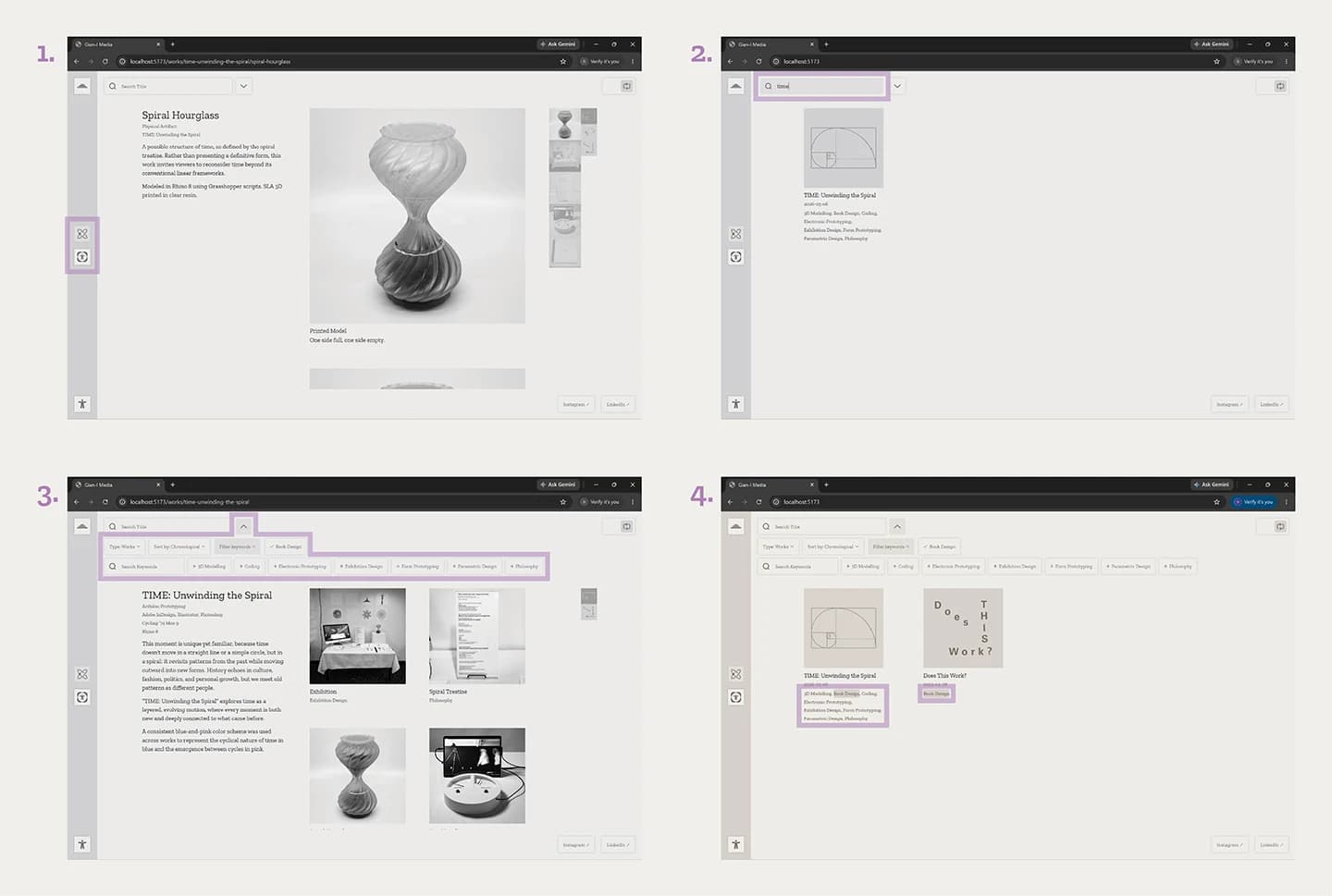Click accessibility icon in the Exhibition photo window
Image resolution: width=1332 pixels, height=896 pixels.
[82, 844]
